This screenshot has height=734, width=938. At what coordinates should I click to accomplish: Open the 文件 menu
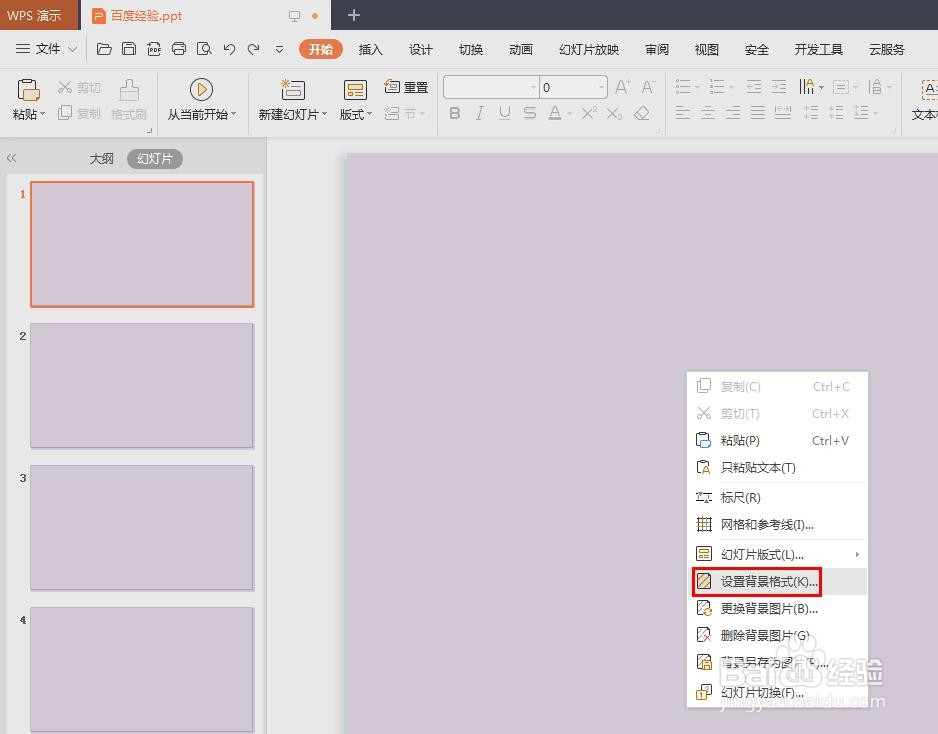point(46,49)
